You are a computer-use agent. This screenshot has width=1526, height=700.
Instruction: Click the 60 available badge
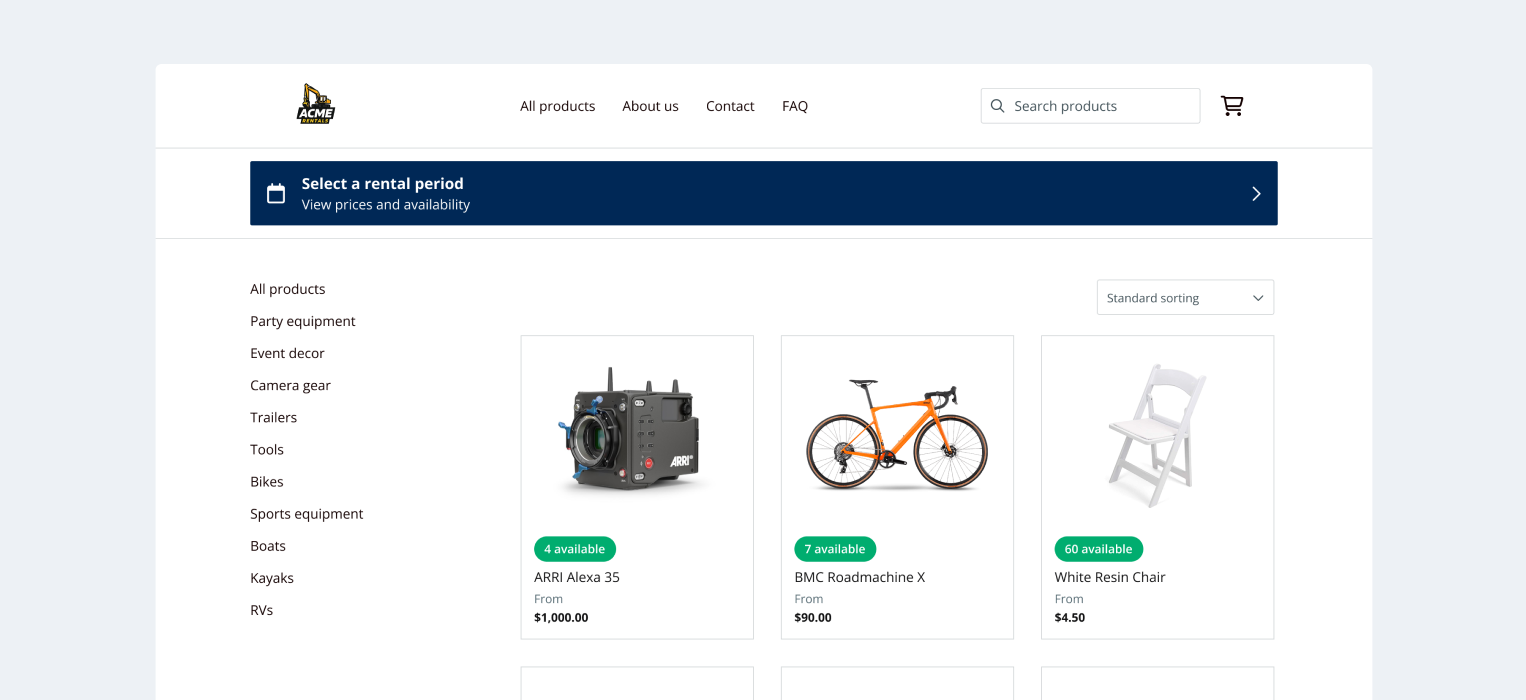[1099, 549]
